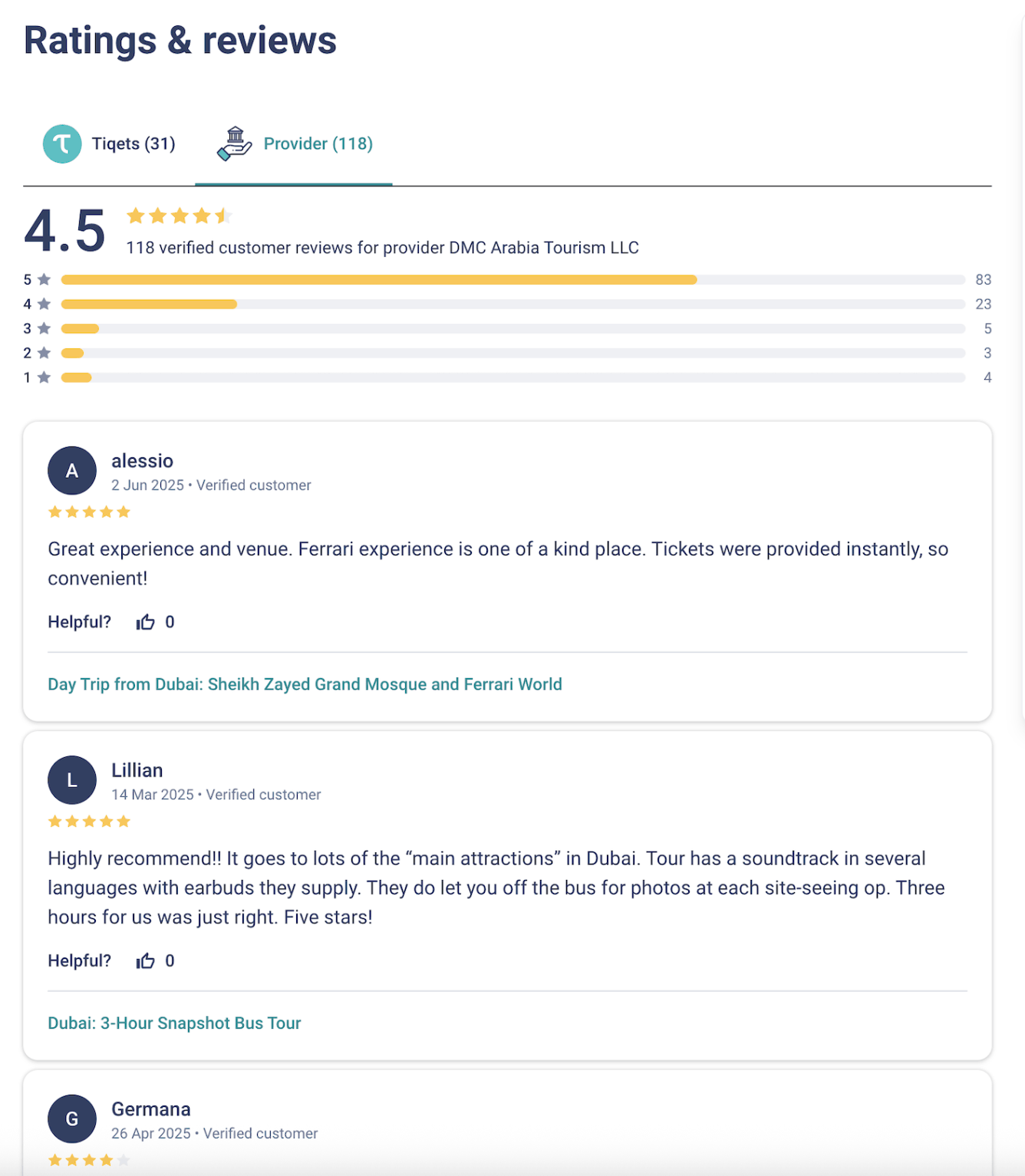Open Day Trip from Dubai tour link
This screenshot has width=1025, height=1176.
tap(305, 684)
